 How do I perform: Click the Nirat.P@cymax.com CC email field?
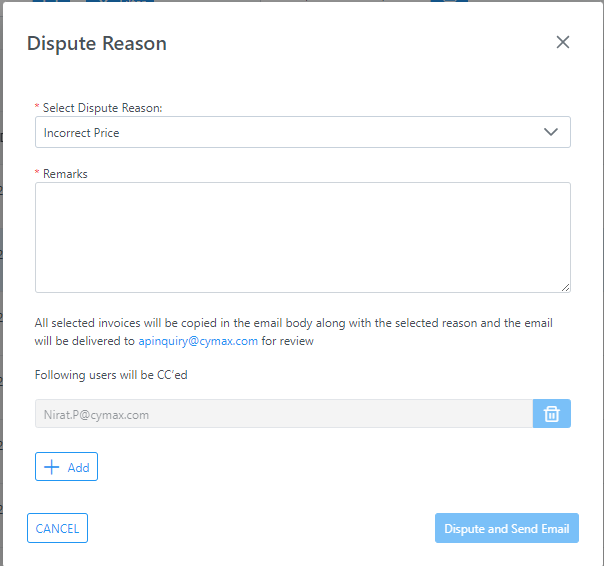coord(284,414)
